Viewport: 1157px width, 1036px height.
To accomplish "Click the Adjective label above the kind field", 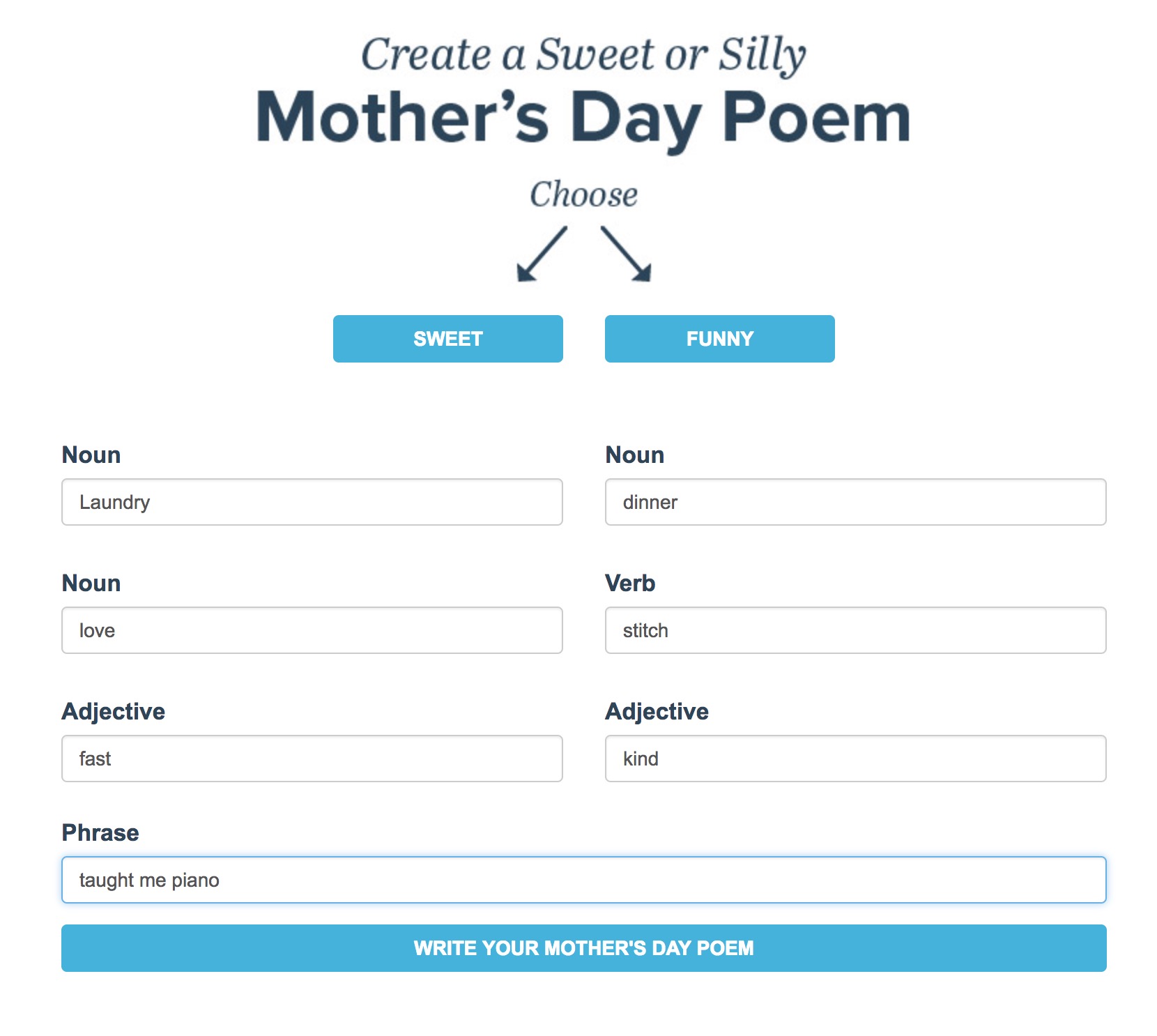I will 657,711.
